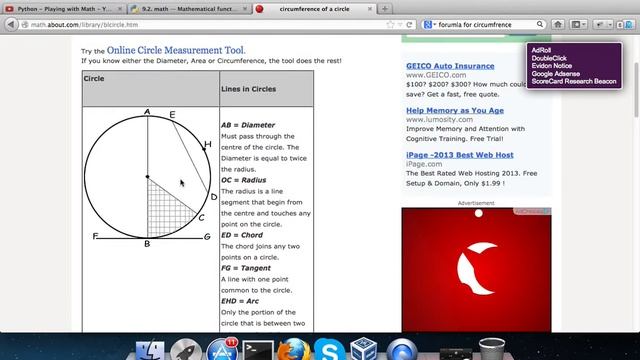Click the 'Circle' table header cell
Screen dimensions: 640x360
pyautogui.click(x=151, y=89)
